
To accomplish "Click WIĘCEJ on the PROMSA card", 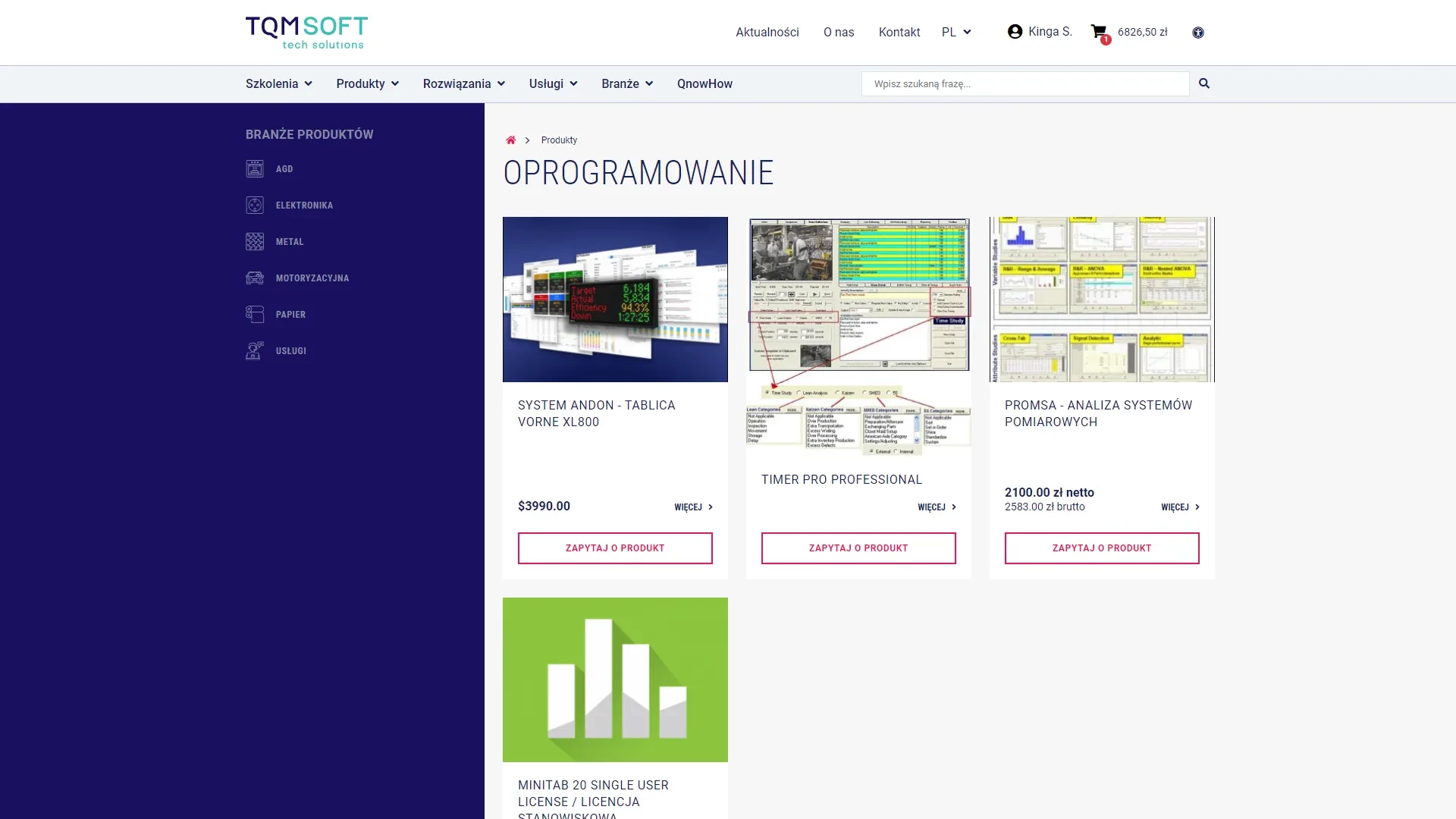I will (1181, 507).
